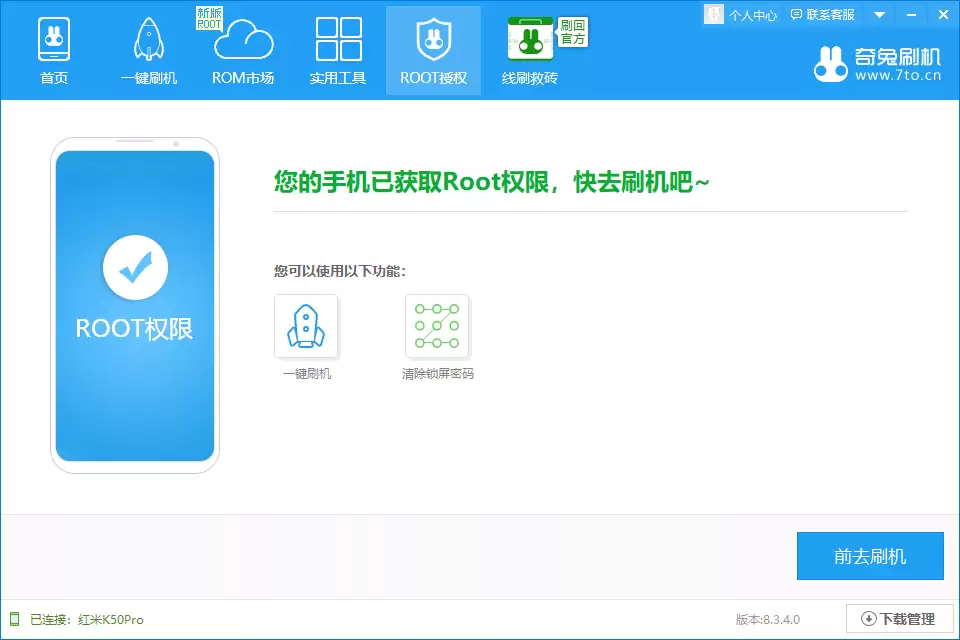Click the 刷回官方 badge next to 线刷救砖
Screen dimensions: 960x640
(x=572, y=30)
